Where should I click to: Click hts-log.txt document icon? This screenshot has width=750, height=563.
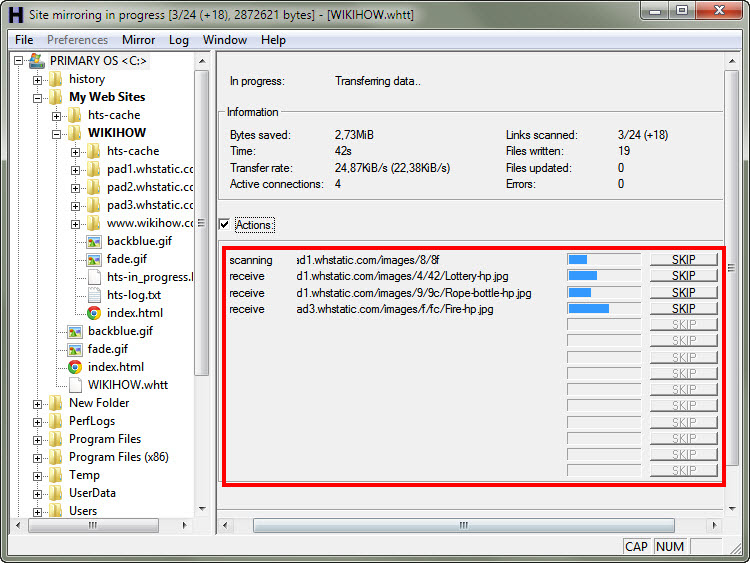click(x=94, y=295)
